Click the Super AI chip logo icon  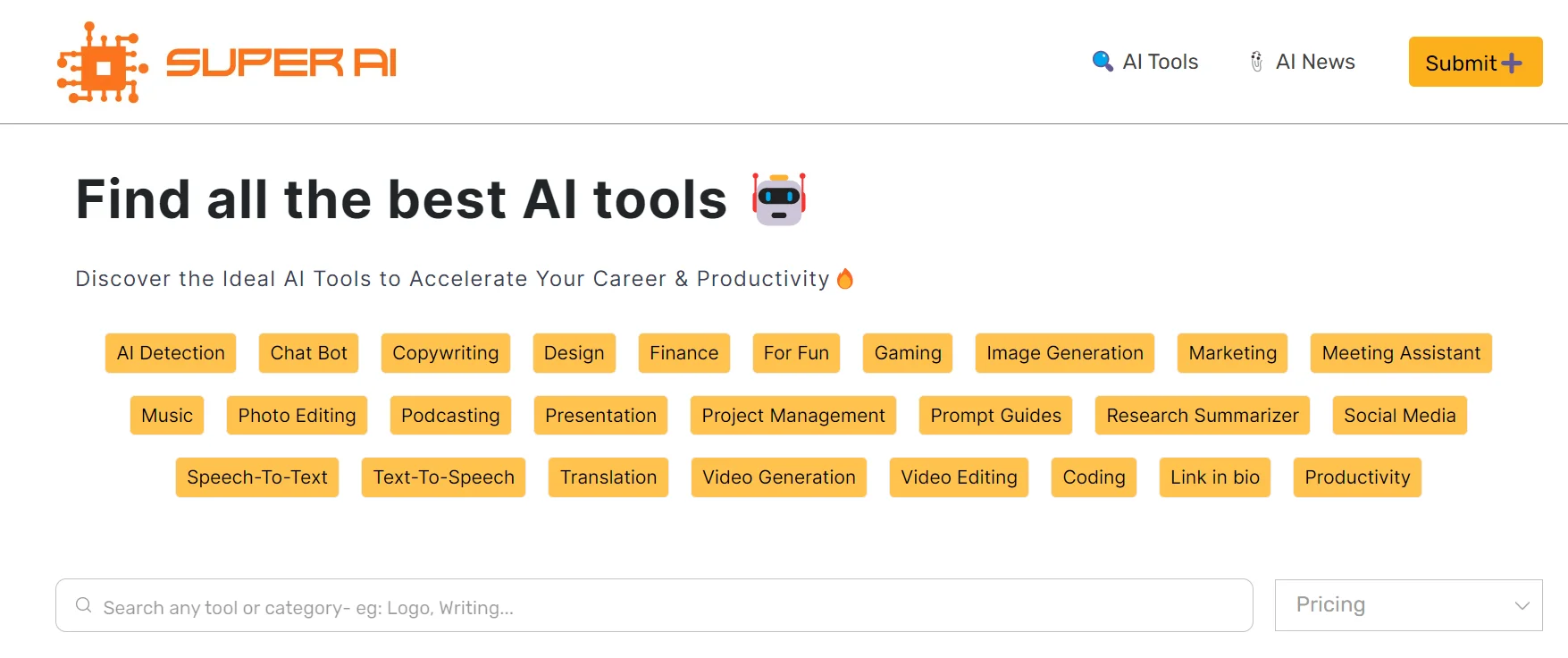pyautogui.click(x=101, y=63)
